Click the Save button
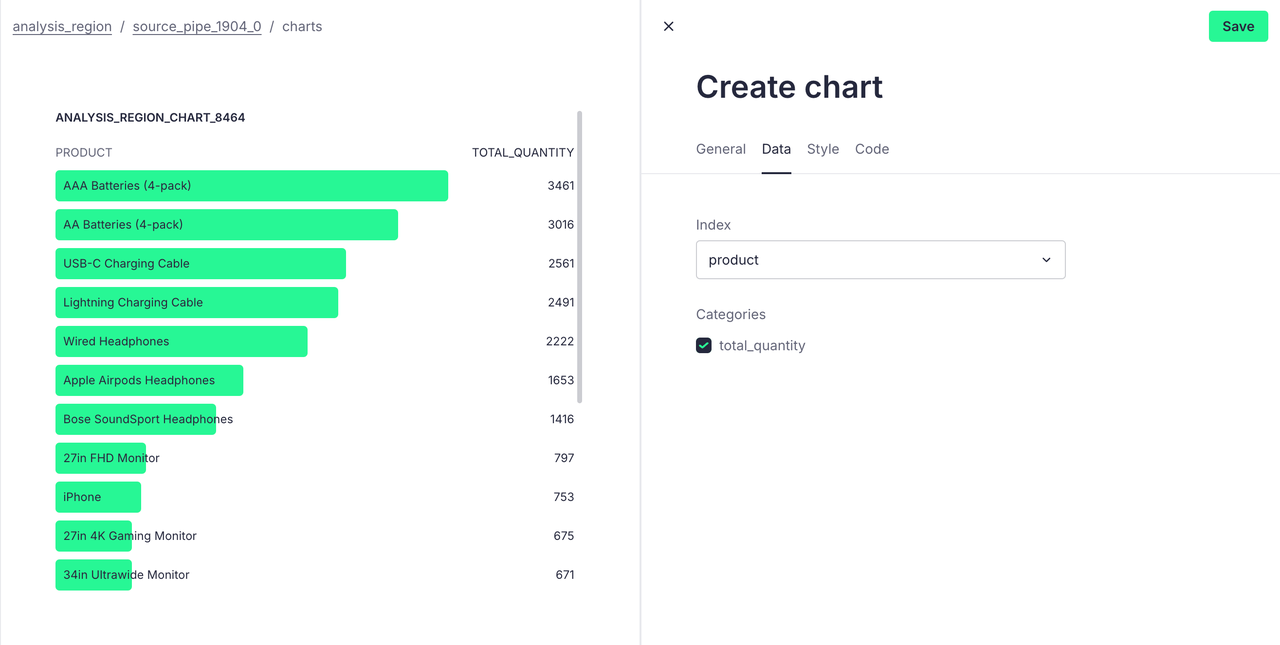The height and width of the screenshot is (645, 1280). coord(1237,27)
